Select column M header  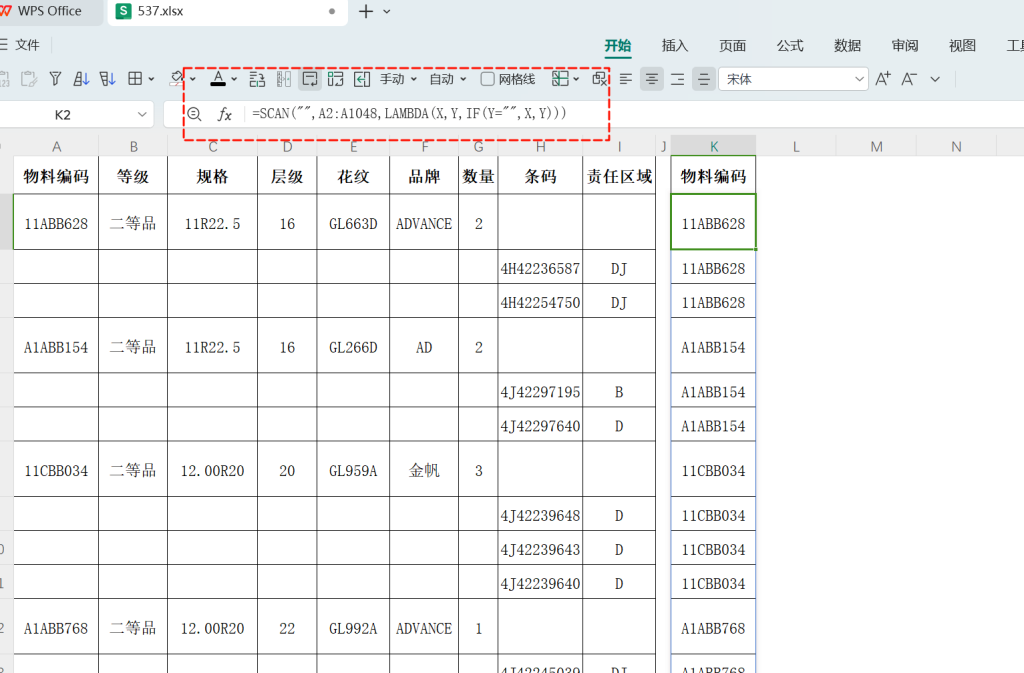(876, 146)
